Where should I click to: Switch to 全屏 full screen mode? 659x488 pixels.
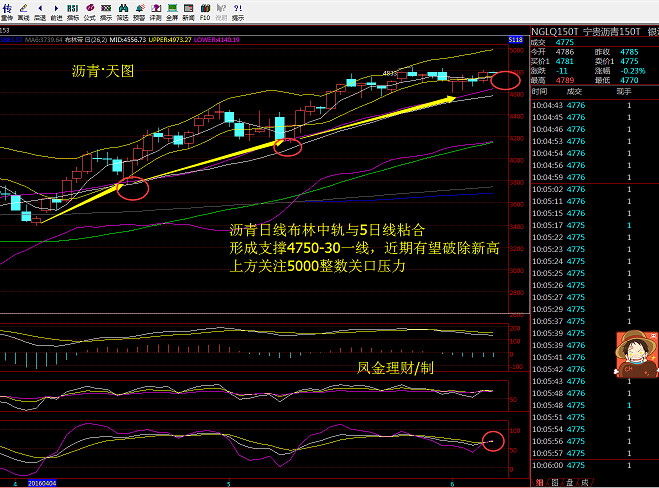click(x=172, y=11)
